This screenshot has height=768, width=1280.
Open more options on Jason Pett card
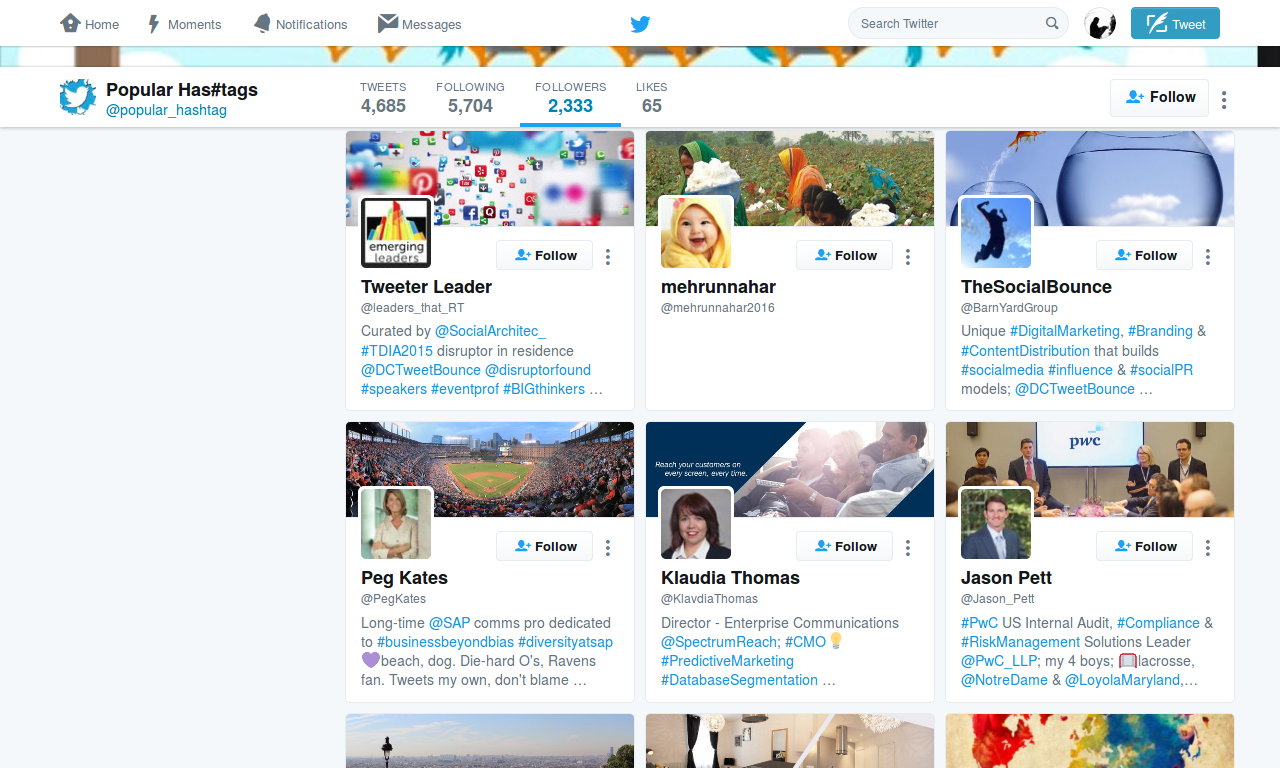[1208, 548]
